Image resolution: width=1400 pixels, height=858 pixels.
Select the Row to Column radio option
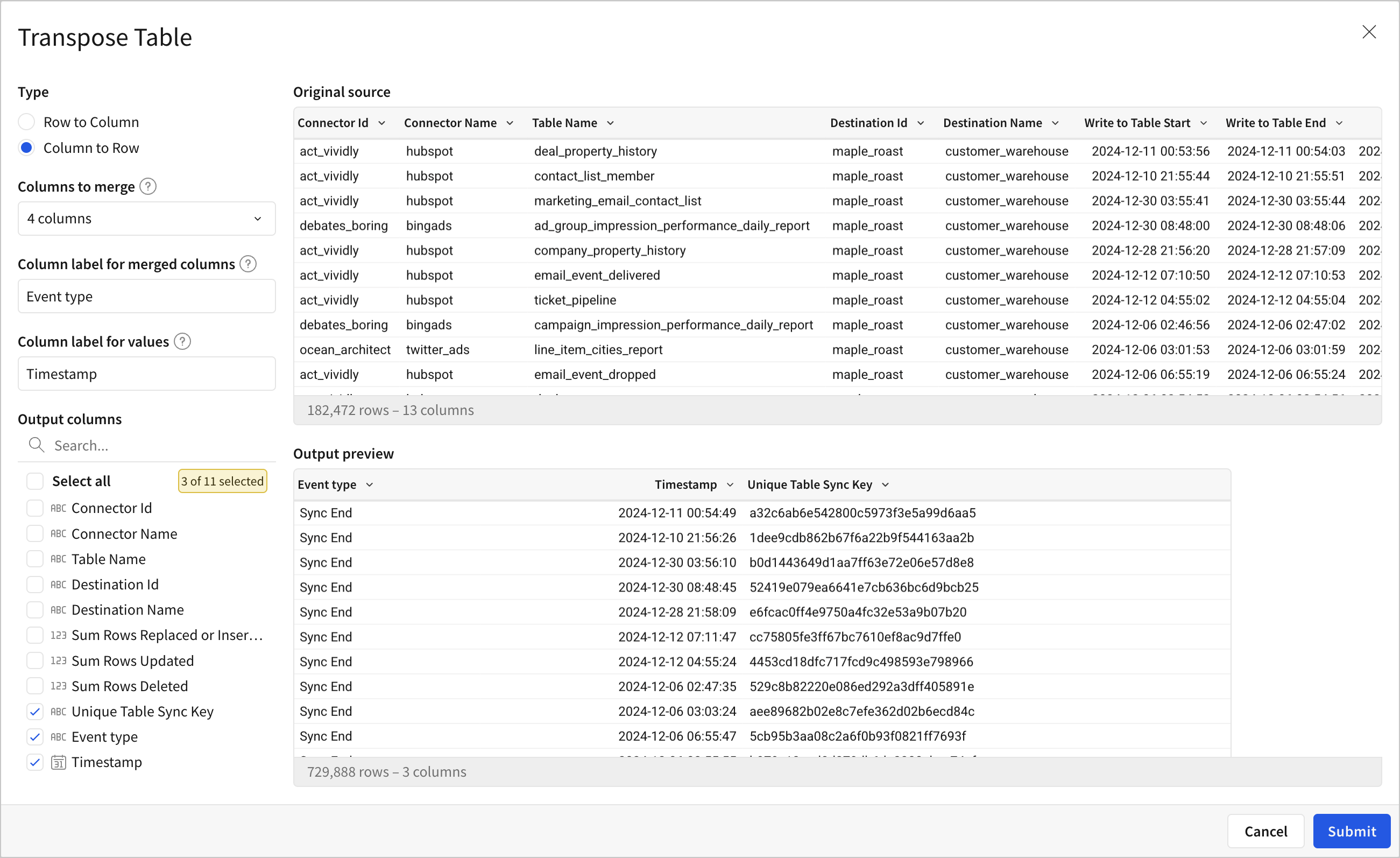pyautogui.click(x=27, y=122)
